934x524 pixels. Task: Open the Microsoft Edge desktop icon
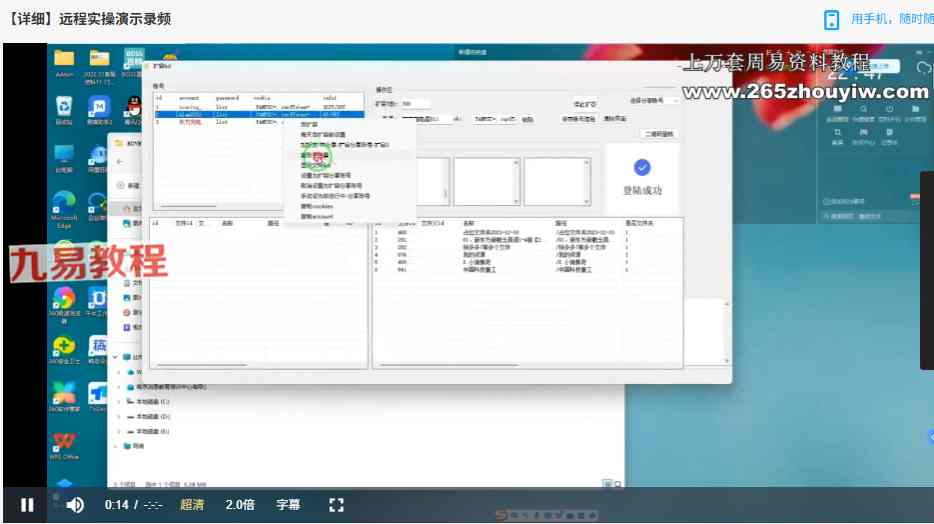(64, 202)
